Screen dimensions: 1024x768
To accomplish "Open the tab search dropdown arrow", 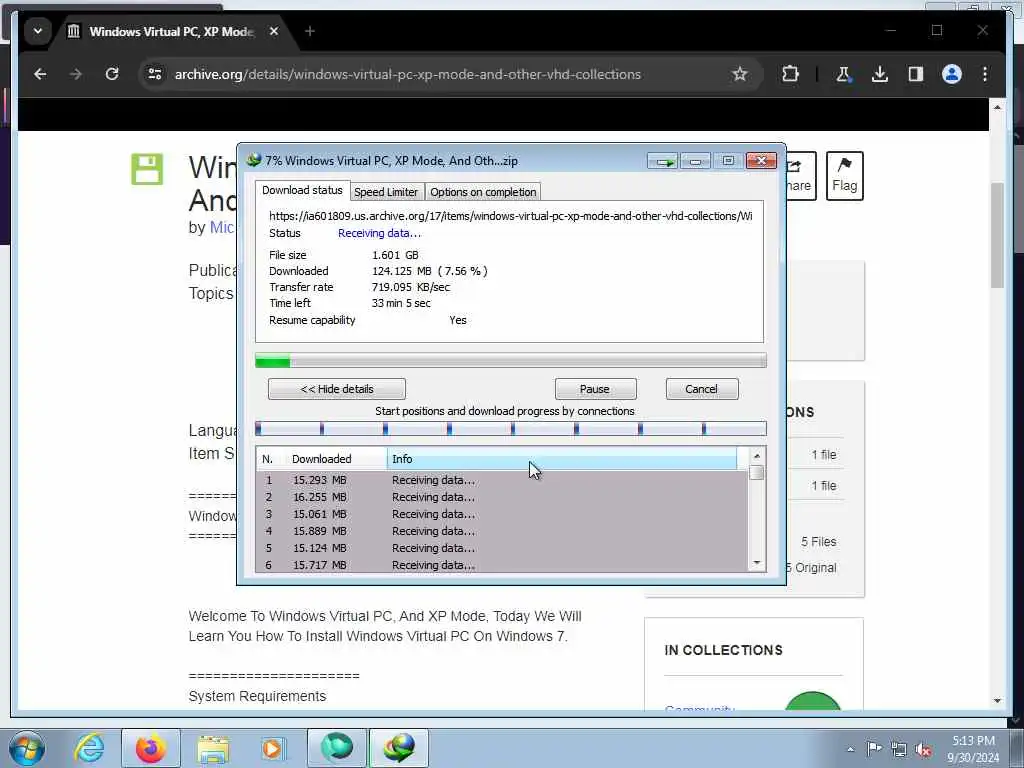I will (x=38, y=31).
